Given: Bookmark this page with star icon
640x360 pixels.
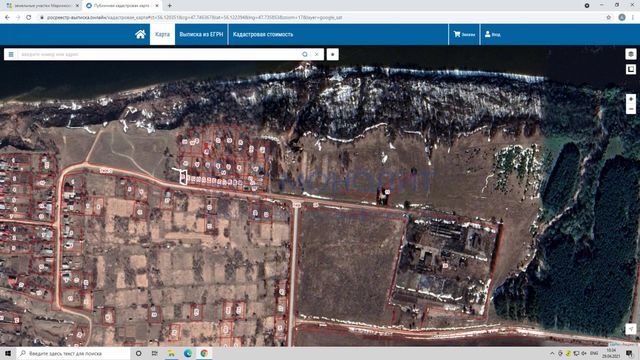Looking at the screenshot, I should click(609, 18).
